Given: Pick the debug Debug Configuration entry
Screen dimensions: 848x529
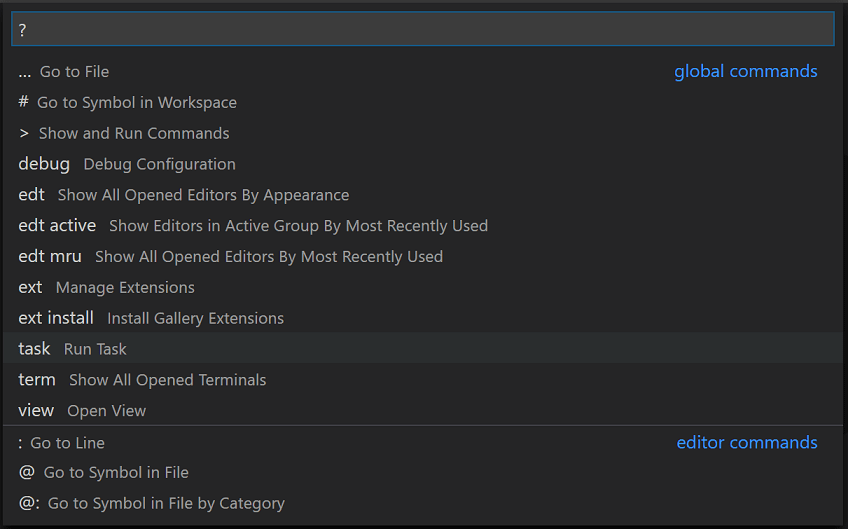Looking at the screenshot, I should pos(126,165).
